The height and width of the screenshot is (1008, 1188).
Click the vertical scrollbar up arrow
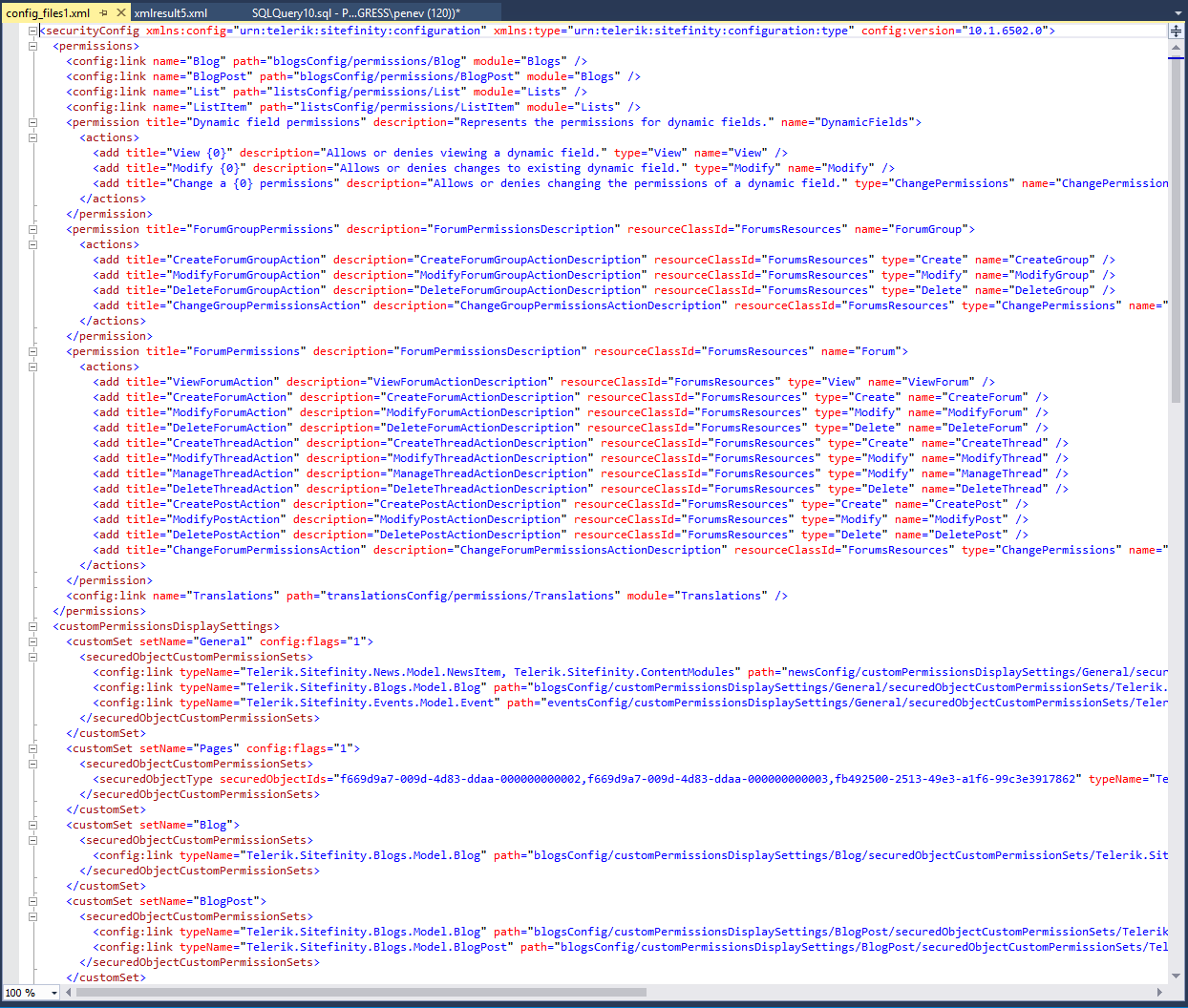[x=1176, y=46]
